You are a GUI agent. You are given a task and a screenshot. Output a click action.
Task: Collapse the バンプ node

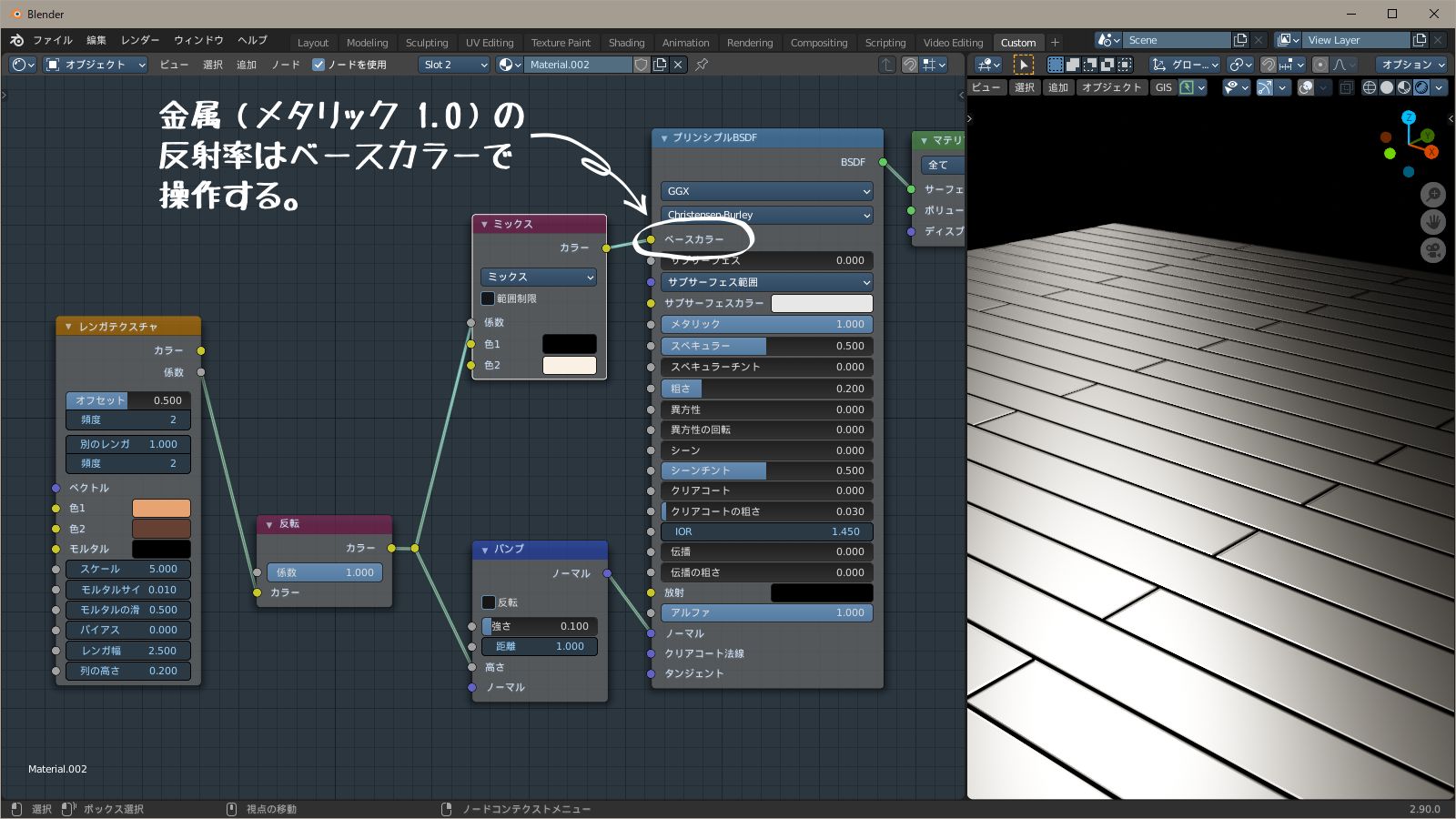point(485,550)
